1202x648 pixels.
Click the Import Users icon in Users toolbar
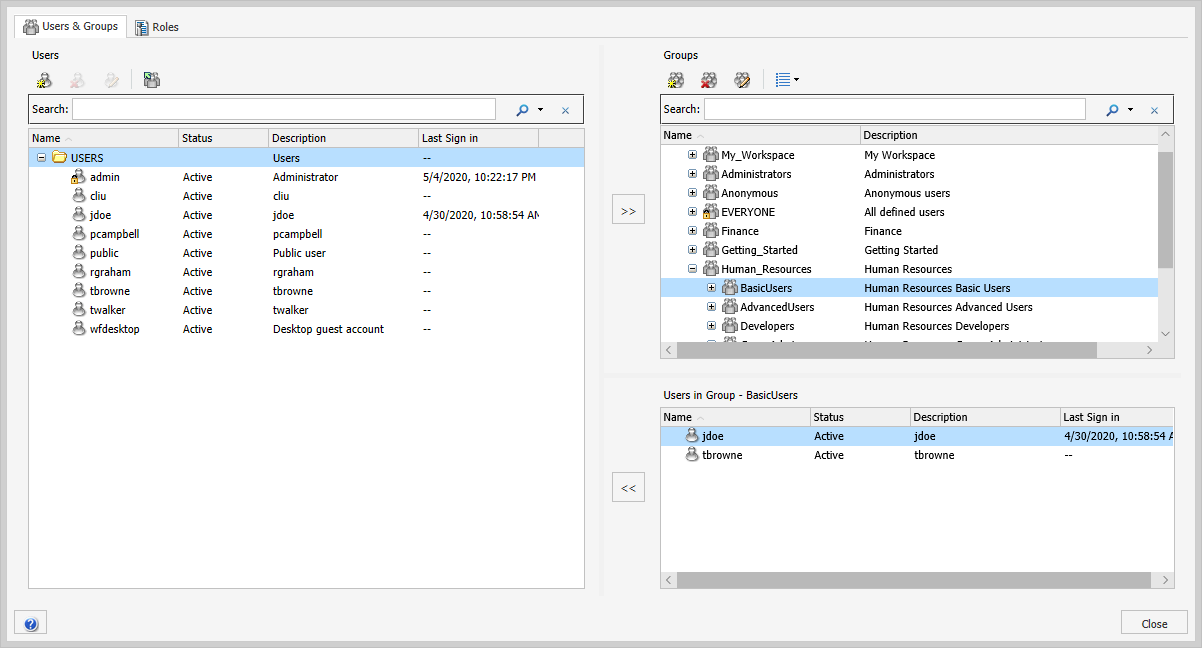[x=151, y=80]
